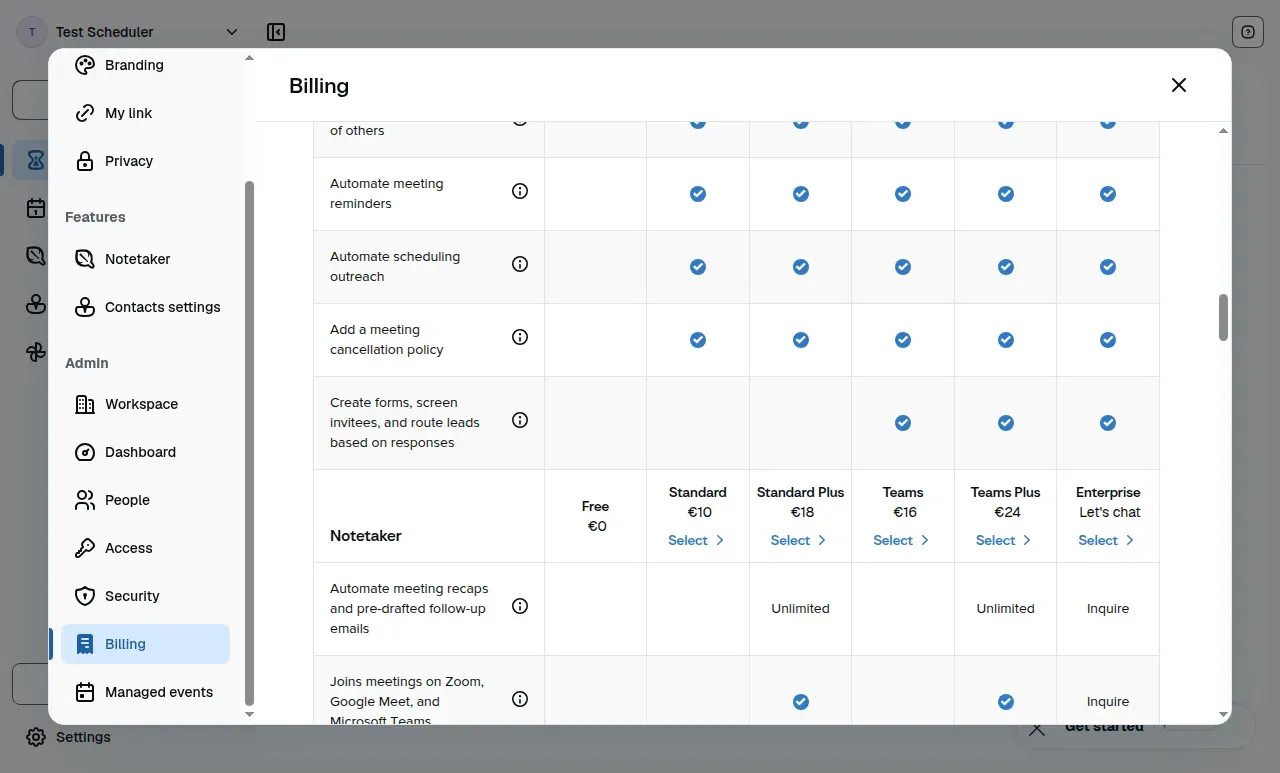1280x773 pixels.
Task: Click info icon for Create forms row
Action: click(x=520, y=420)
